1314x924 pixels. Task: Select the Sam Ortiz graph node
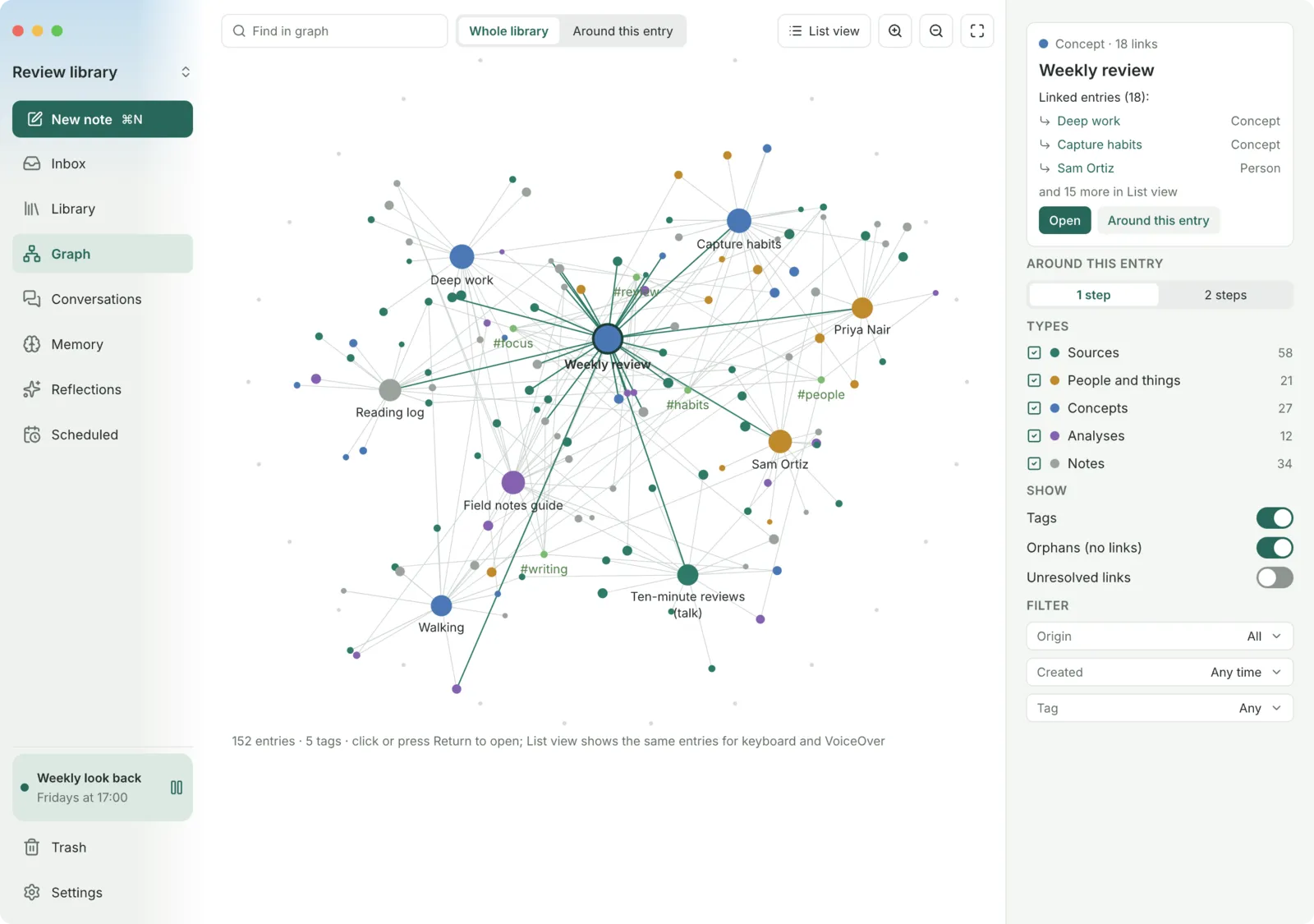click(780, 441)
